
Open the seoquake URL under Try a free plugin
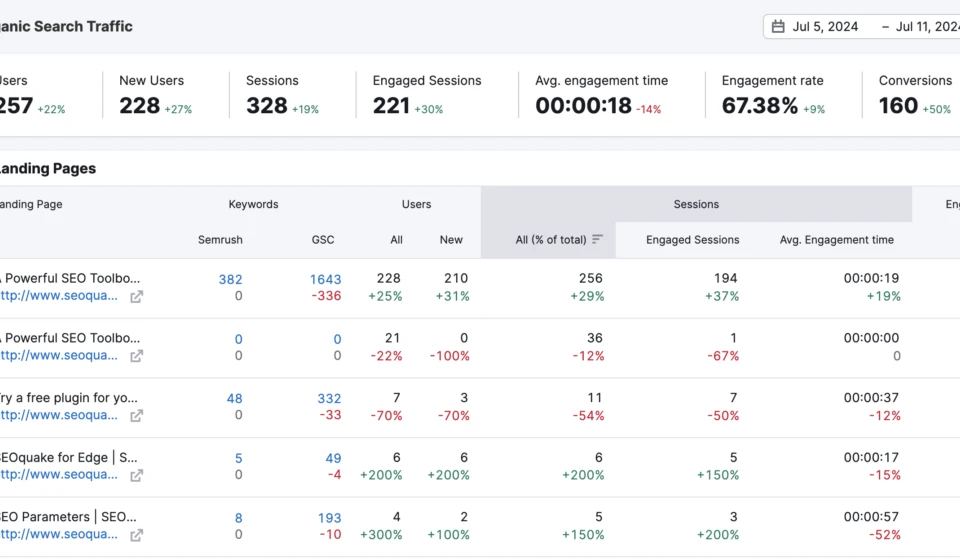click(59, 415)
